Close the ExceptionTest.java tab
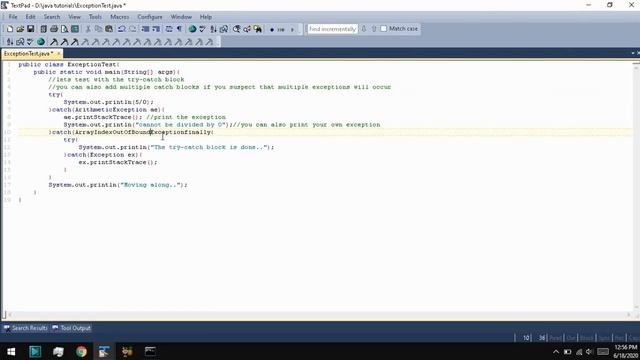 point(59,53)
